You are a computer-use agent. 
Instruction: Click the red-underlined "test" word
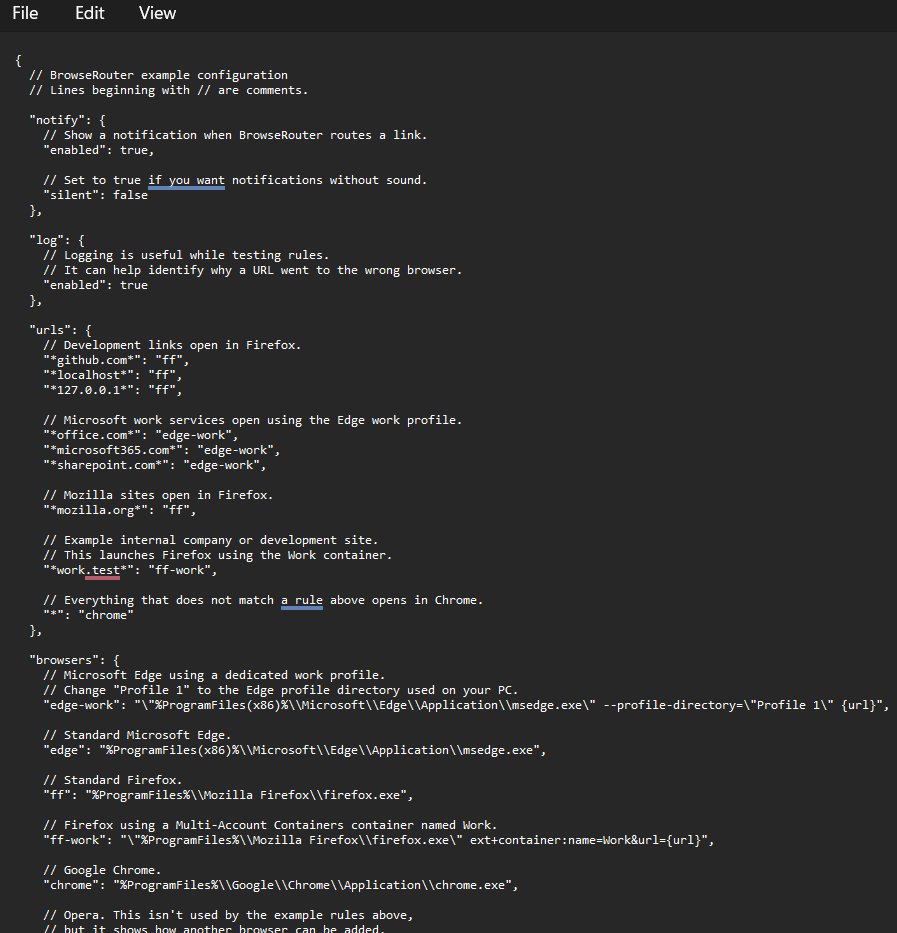tap(105, 570)
